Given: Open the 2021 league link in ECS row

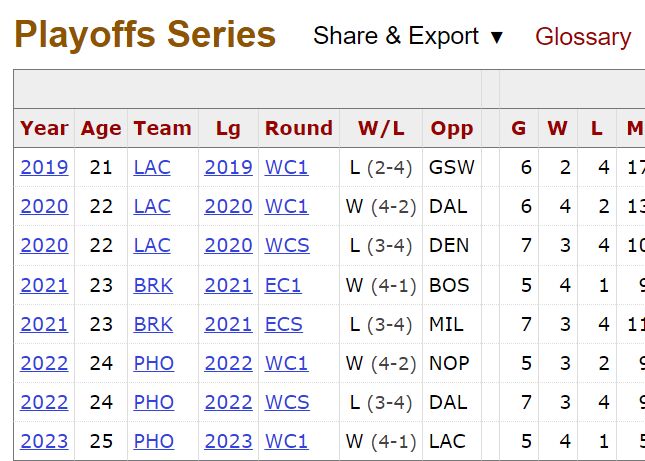Looking at the screenshot, I should [x=228, y=324].
